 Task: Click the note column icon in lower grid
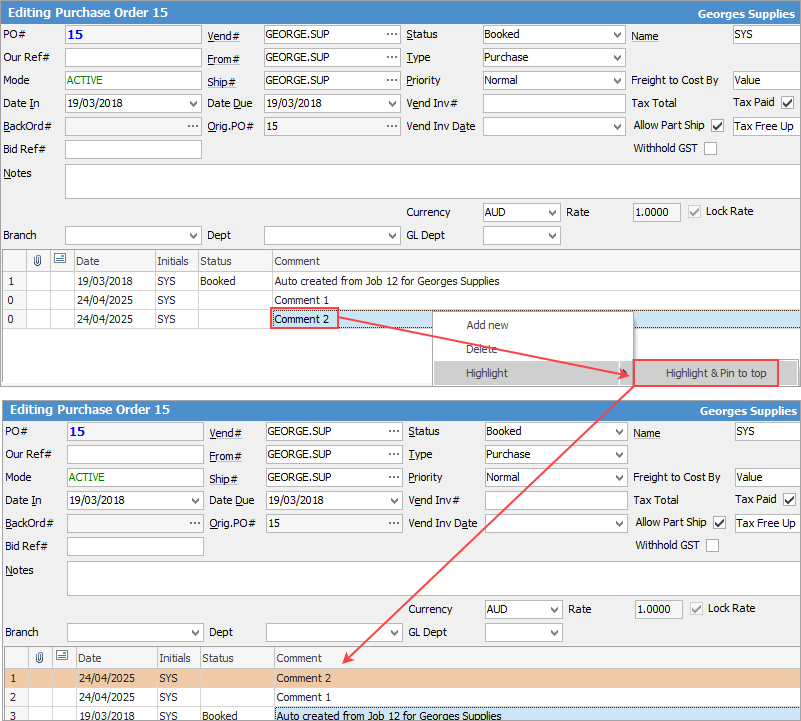click(62, 657)
